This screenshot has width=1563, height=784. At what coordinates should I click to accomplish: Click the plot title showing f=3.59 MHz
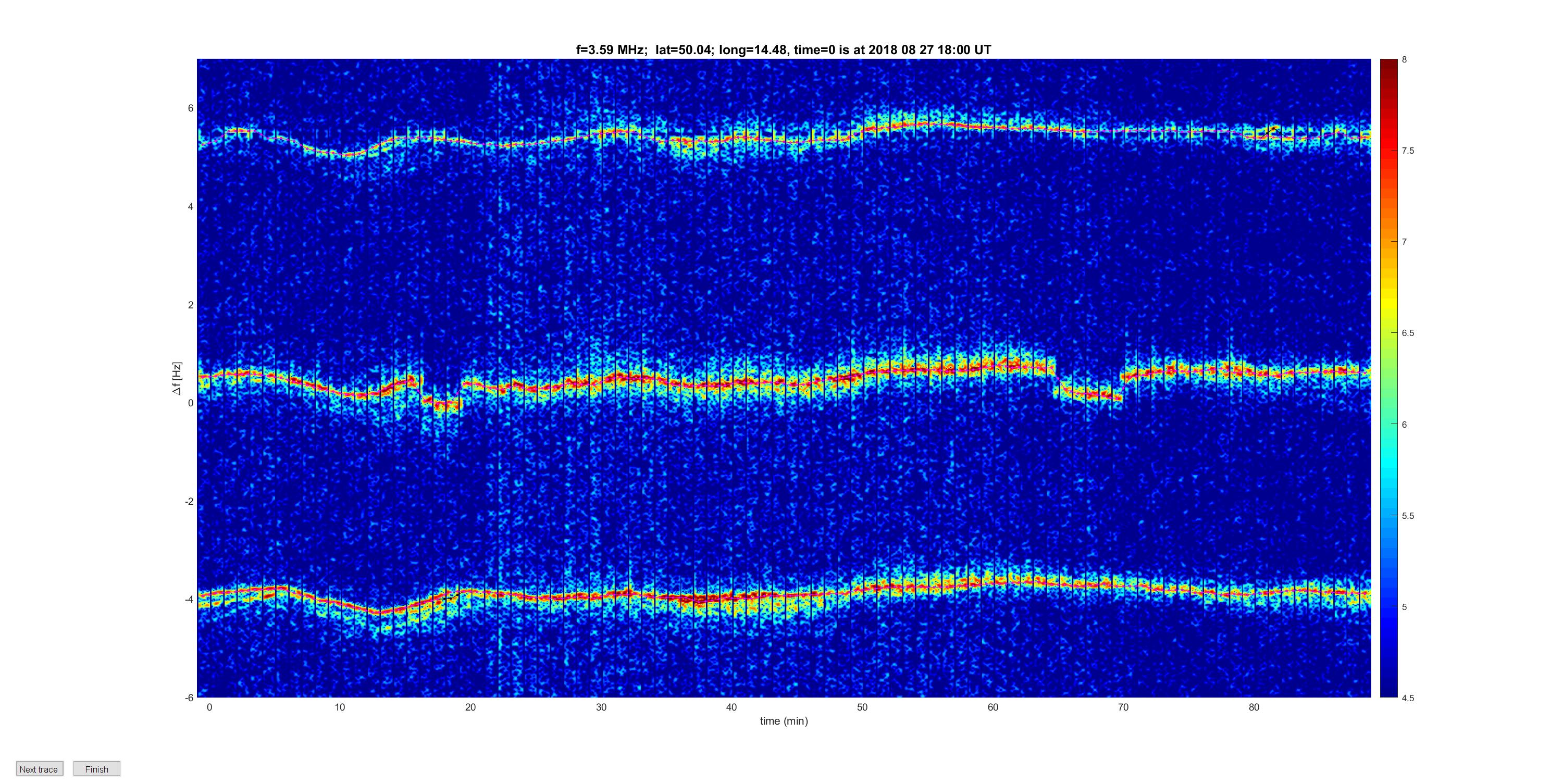tap(783, 50)
